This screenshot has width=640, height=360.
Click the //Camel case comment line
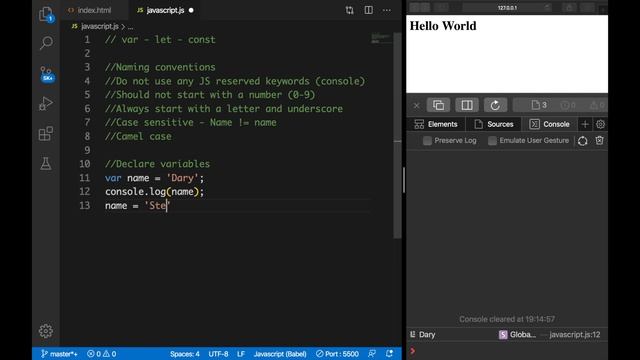coord(138,136)
